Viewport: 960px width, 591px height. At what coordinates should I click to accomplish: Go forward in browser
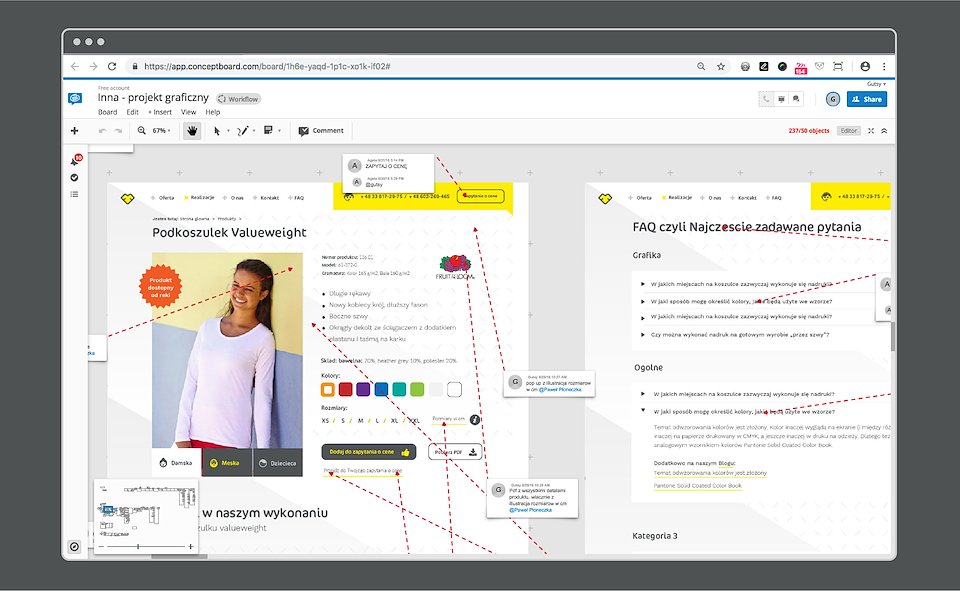point(93,66)
